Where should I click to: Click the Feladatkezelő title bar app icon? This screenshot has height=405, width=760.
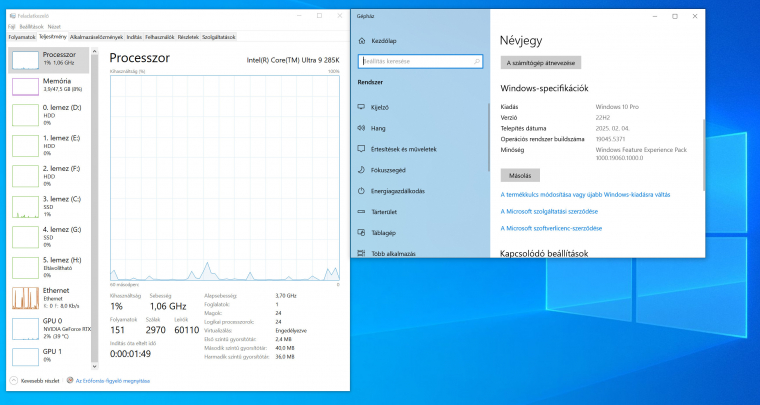click(x=13, y=16)
